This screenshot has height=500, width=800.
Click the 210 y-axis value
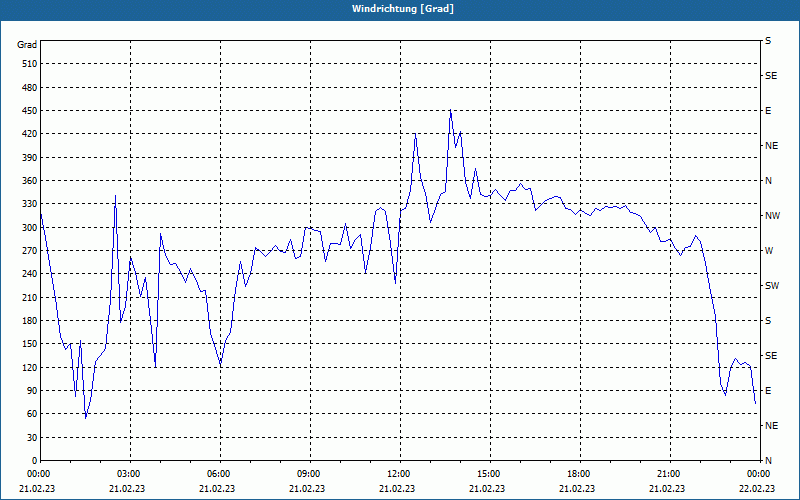(30, 297)
